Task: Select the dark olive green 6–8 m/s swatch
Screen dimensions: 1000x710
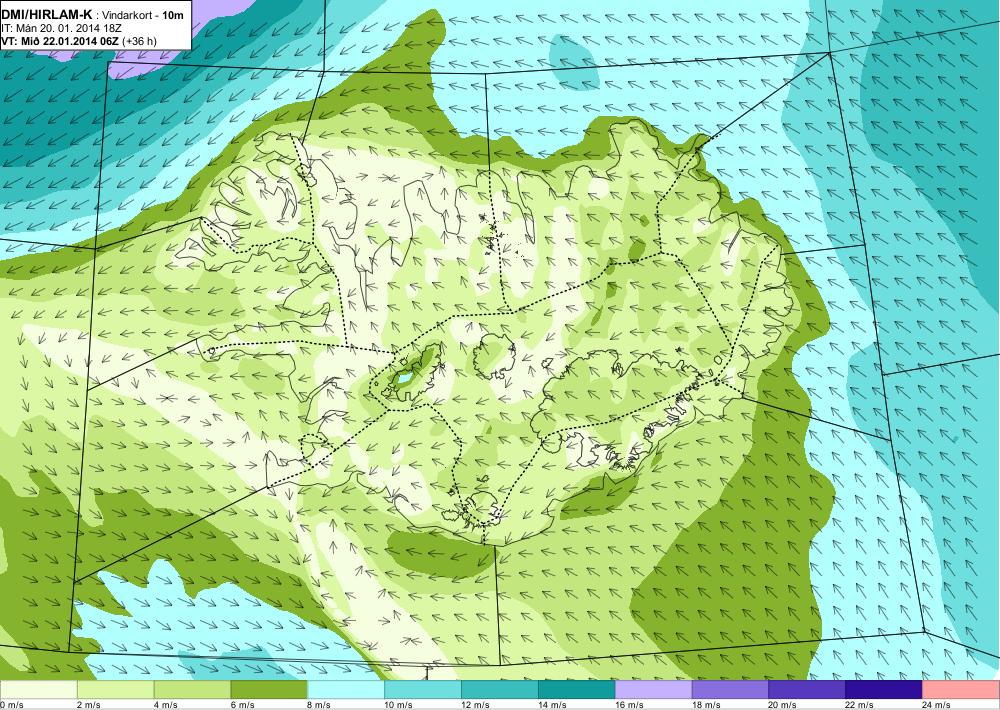Action: [x=269, y=690]
